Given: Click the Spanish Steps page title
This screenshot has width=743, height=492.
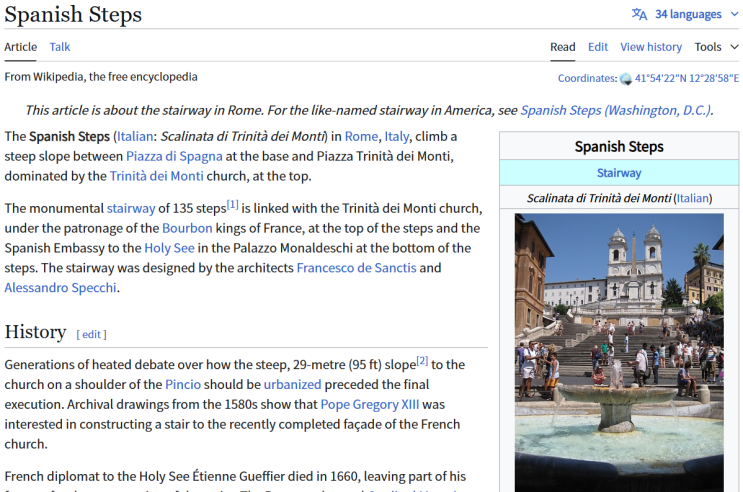Looking at the screenshot, I should 73,14.
